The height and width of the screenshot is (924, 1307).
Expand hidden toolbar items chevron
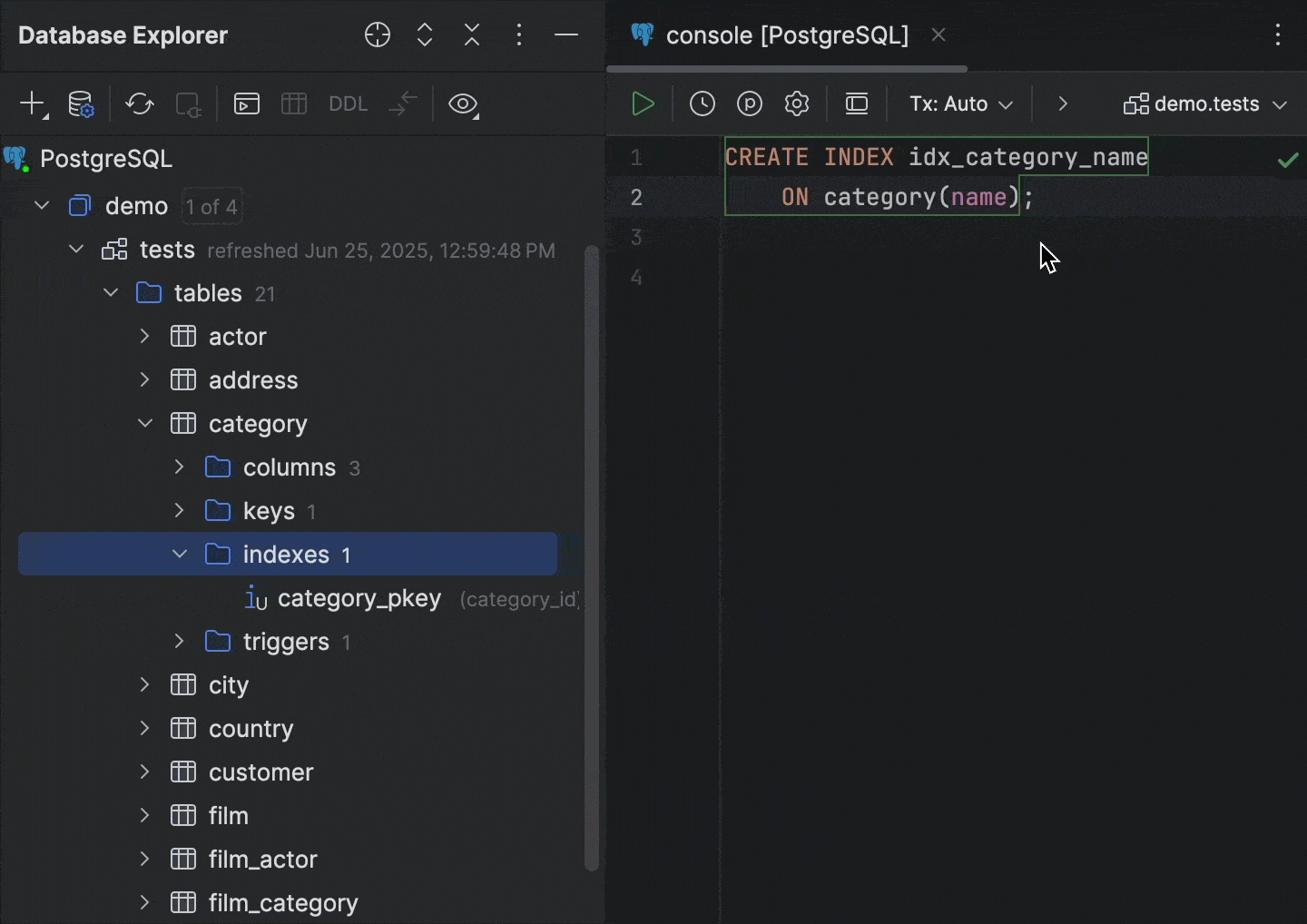point(1063,104)
